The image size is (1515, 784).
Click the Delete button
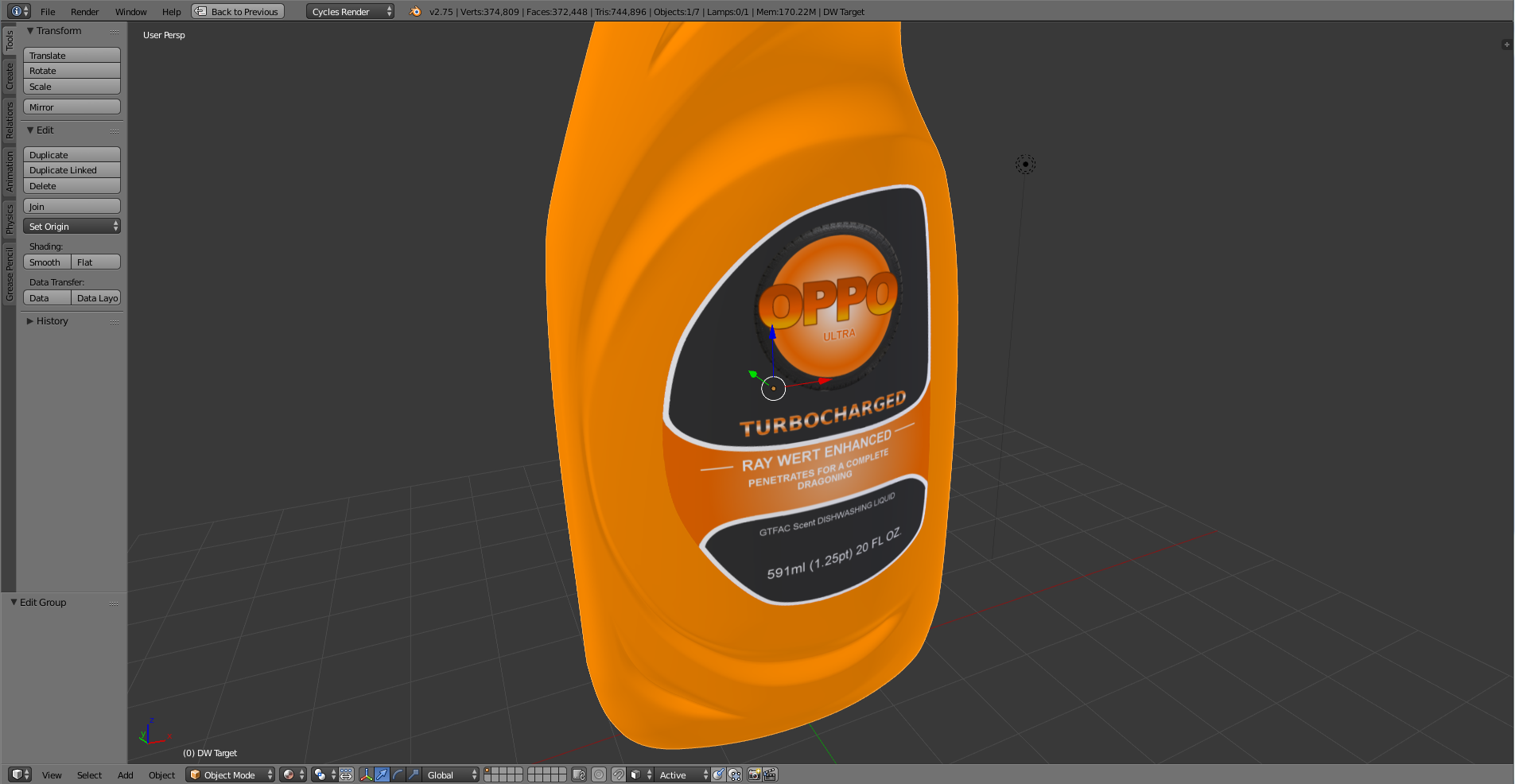(72, 185)
